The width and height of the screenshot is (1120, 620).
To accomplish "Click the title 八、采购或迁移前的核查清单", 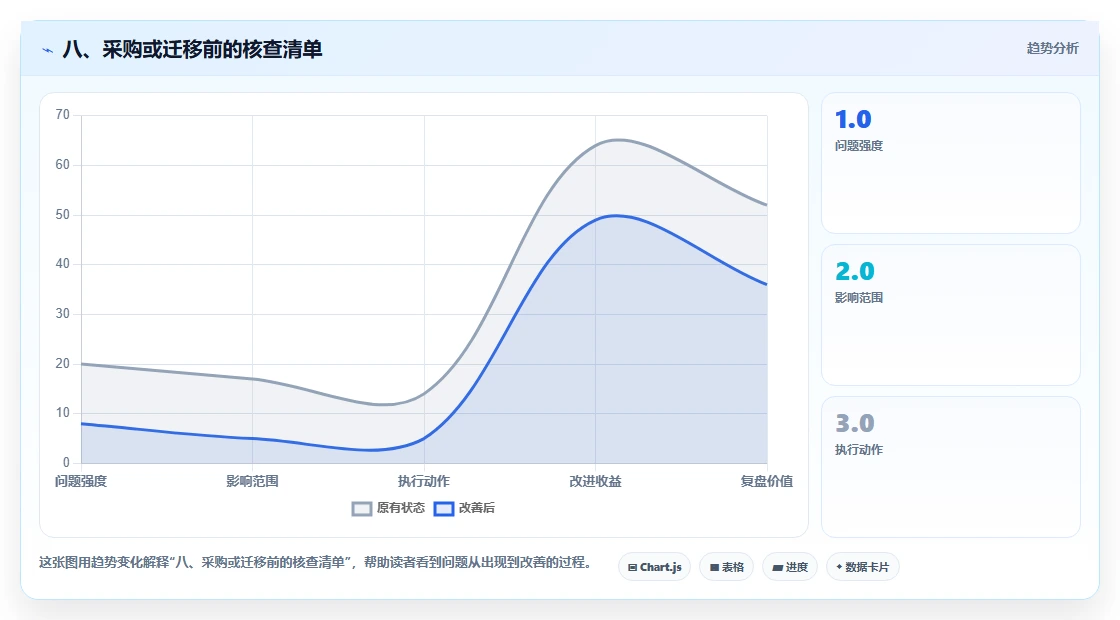I will coord(192,49).
